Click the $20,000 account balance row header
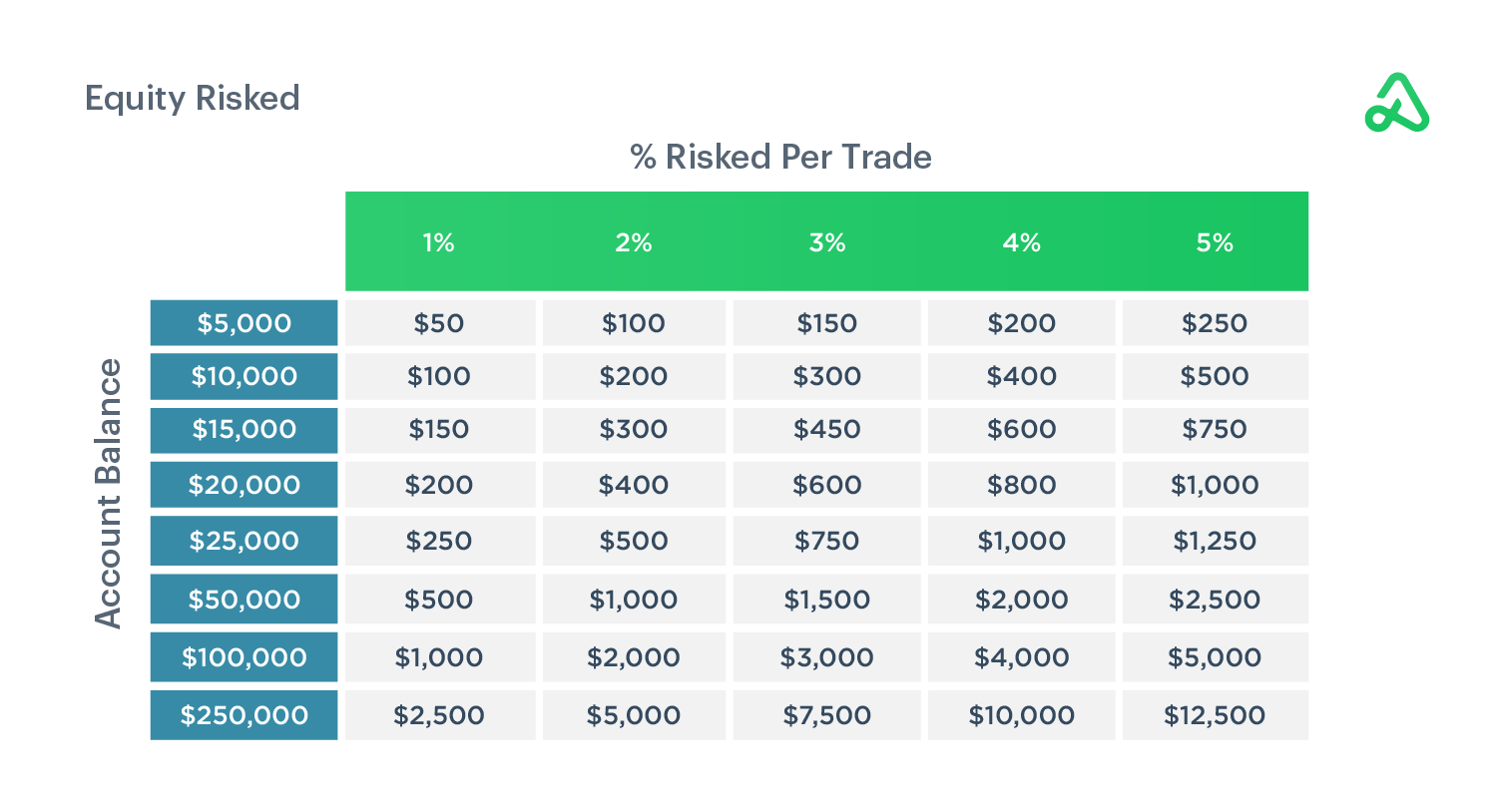This screenshot has height=812, width=1497. click(245, 485)
